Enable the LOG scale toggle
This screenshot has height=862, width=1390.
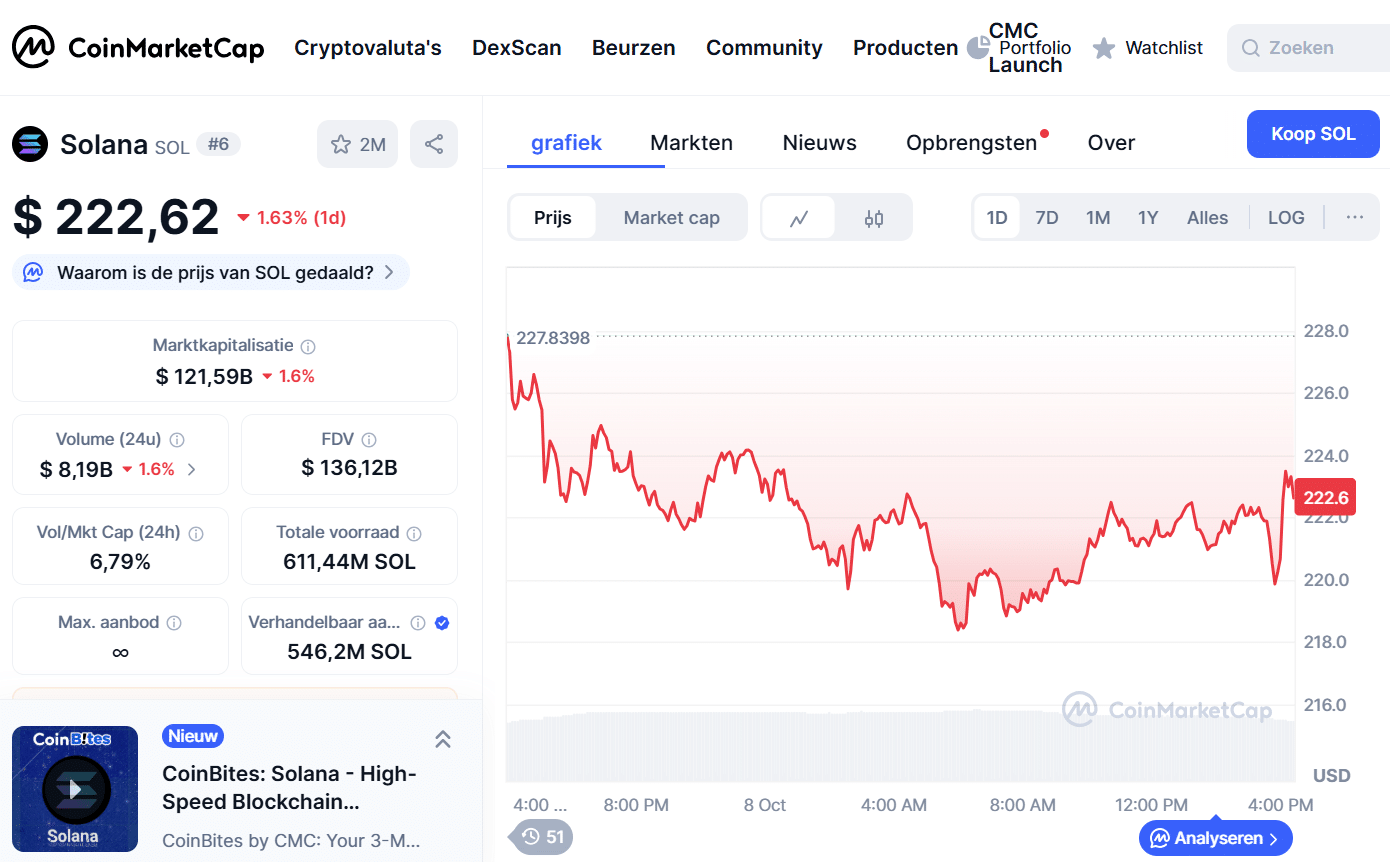[x=1286, y=217]
